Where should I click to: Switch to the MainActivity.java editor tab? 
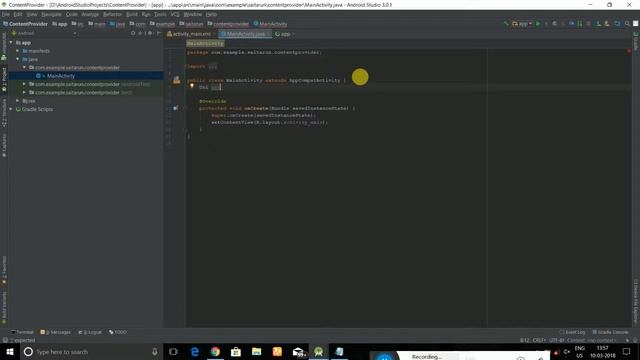tap(244, 34)
